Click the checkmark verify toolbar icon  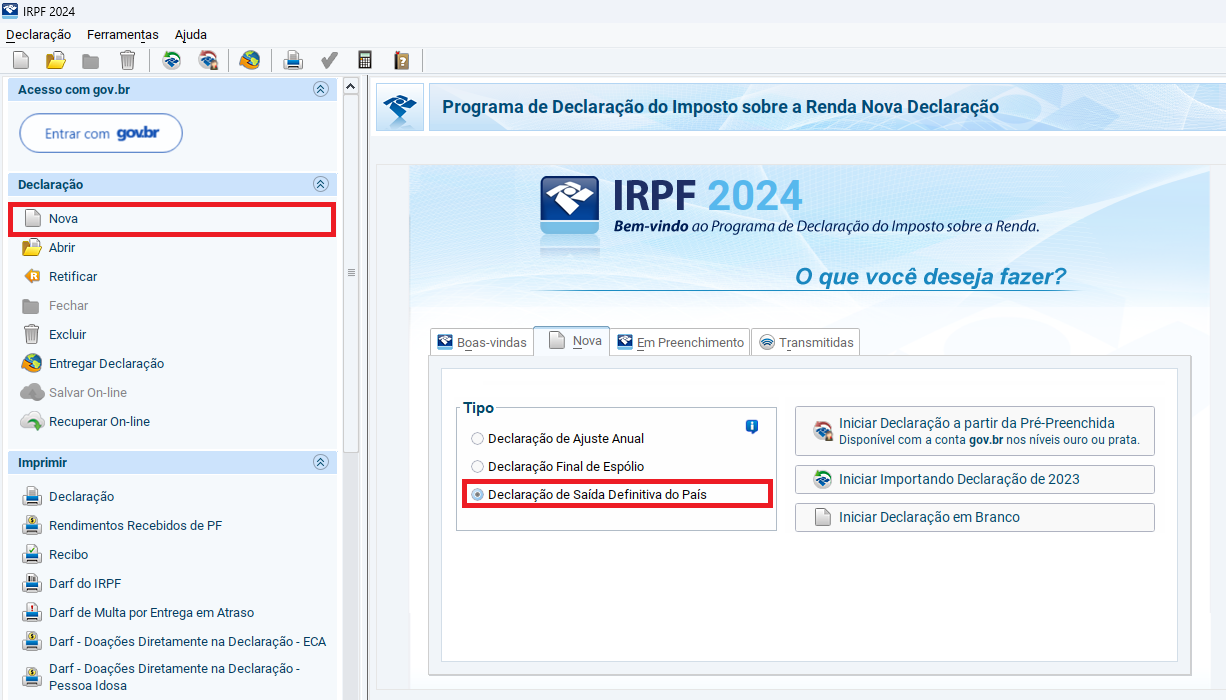click(328, 60)
